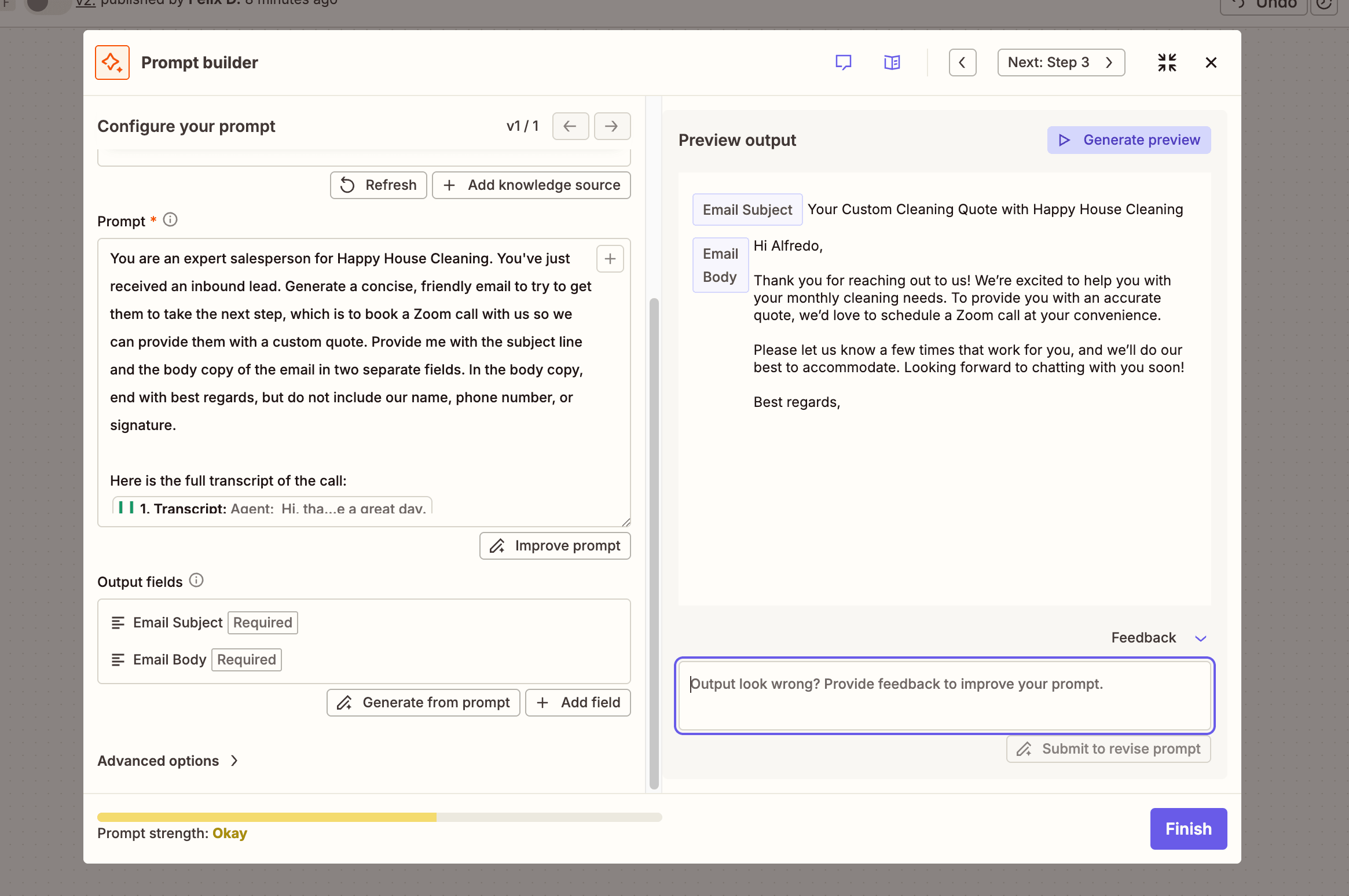Submit to revise prompt
1349x896 pixels.
1108,748
